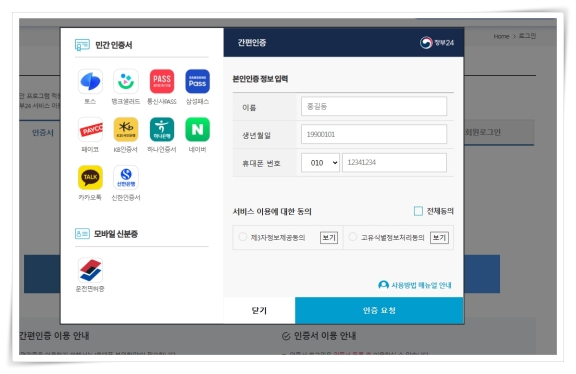576x374 pixels.
Task: Open the 010 phone prefix dropdown
Action: [320, 162]
